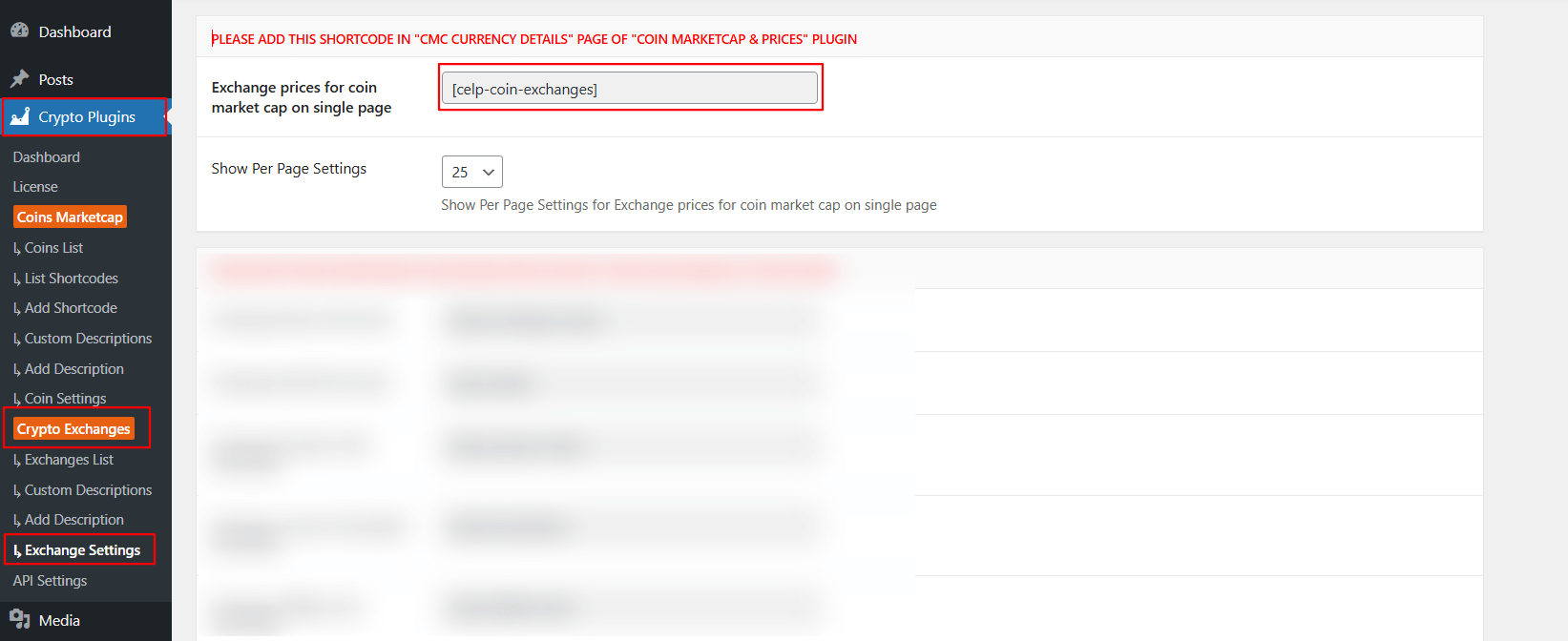This screenshot has width=1568, height=641.
Task: Select the Coins Marketcap section label
Action: tap(70, 217)
